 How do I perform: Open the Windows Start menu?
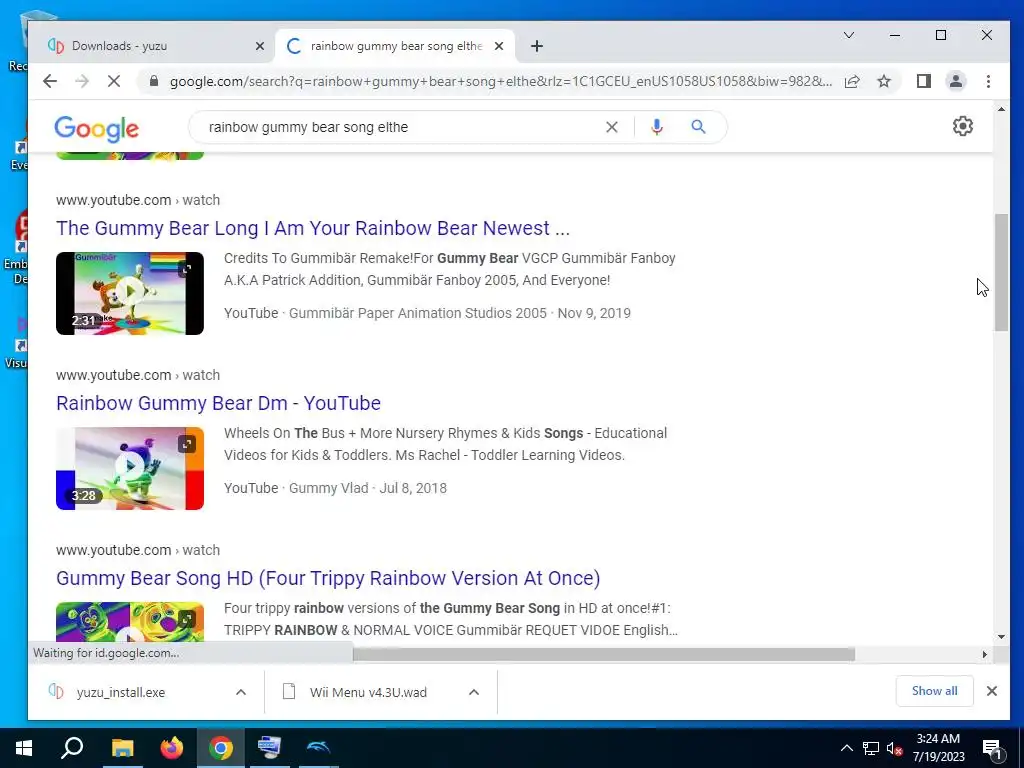[x=24, y=748]
